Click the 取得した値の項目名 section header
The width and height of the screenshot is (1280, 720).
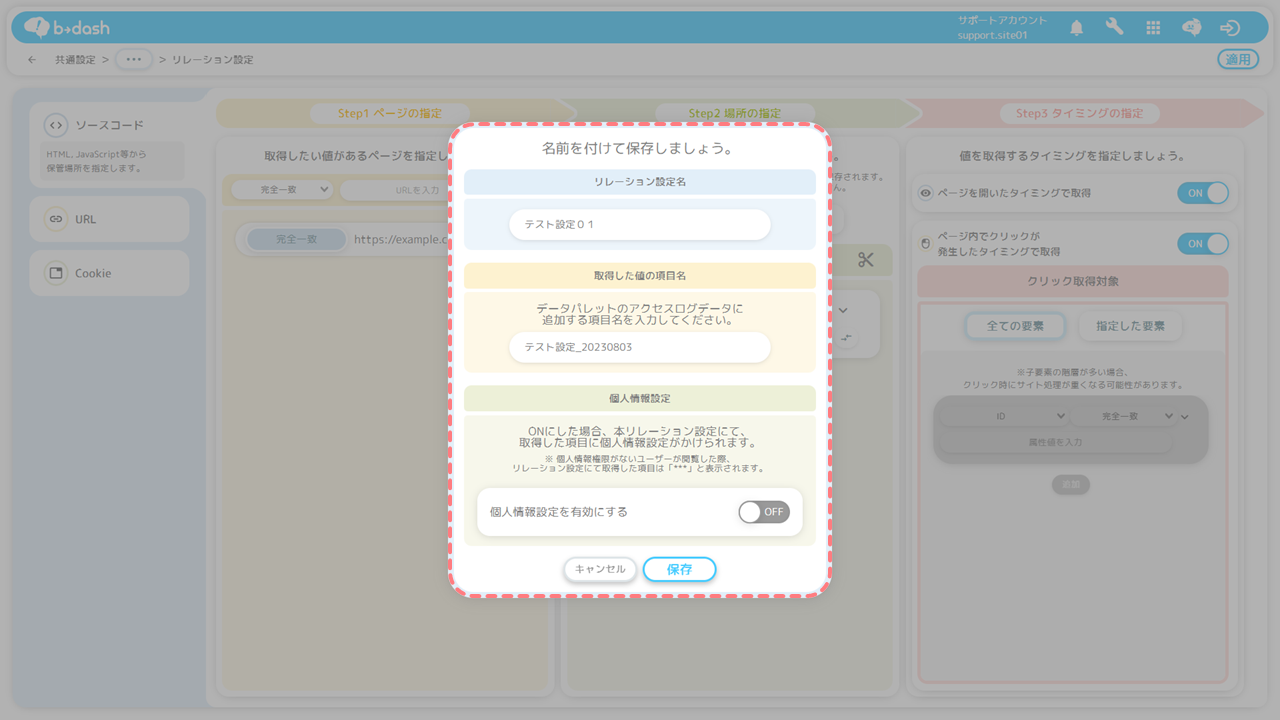pyautogui.click(x=640, y=275)
